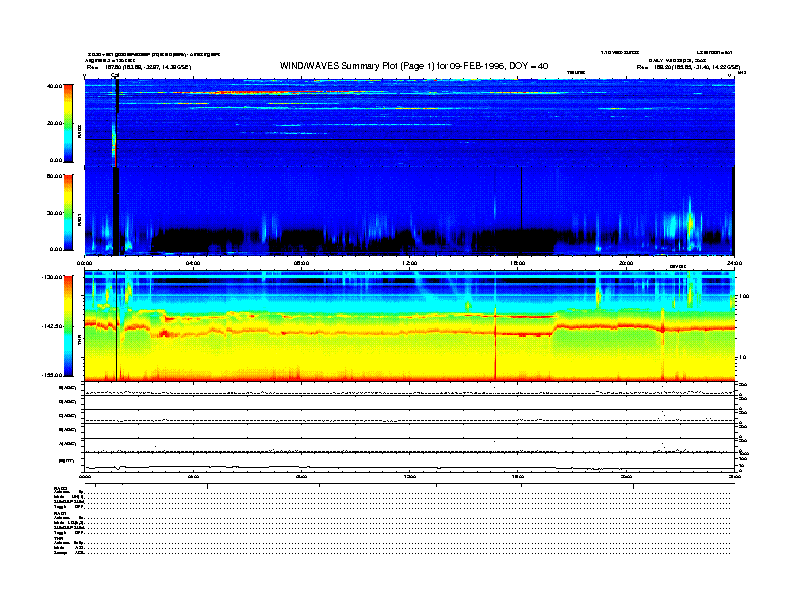Click the DOY = 40 text in title
Image resolution: width=792 pixels, height=612 pixels.
tap(529, 66)
